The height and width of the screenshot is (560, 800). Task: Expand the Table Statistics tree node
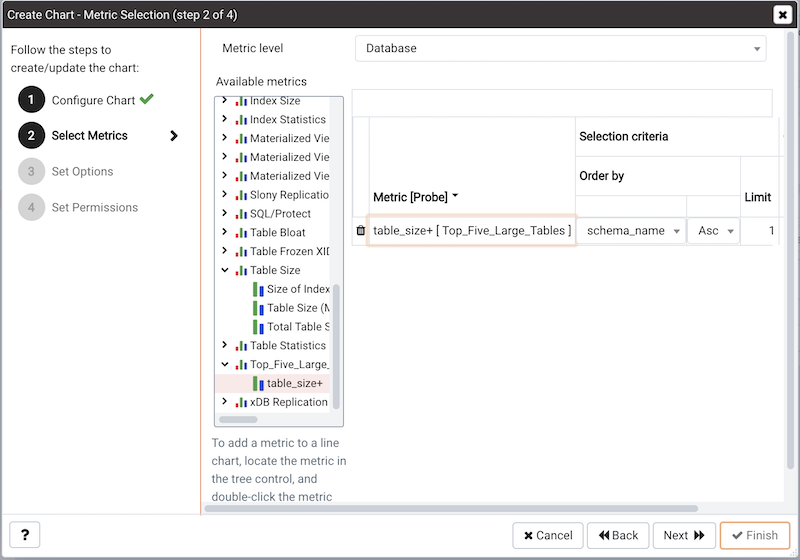click(224, 345)
